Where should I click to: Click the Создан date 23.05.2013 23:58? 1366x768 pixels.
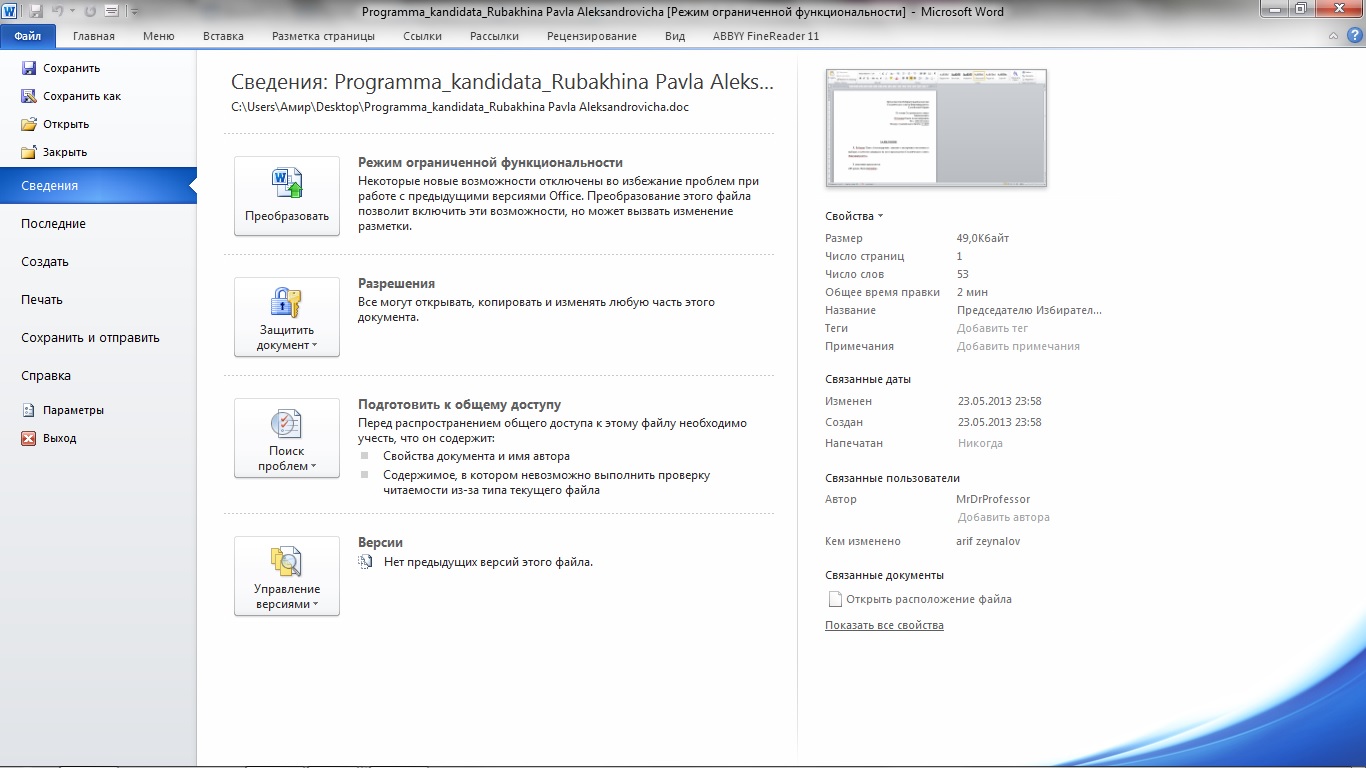pos(1000,422)
